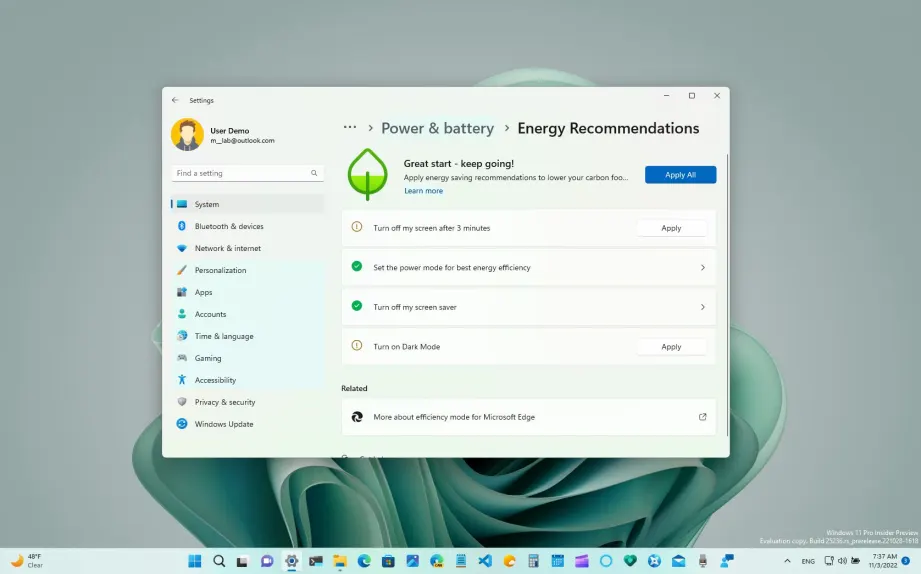Open File Explorer from the taskbar

pyautogui.click(x=340, y=561)
